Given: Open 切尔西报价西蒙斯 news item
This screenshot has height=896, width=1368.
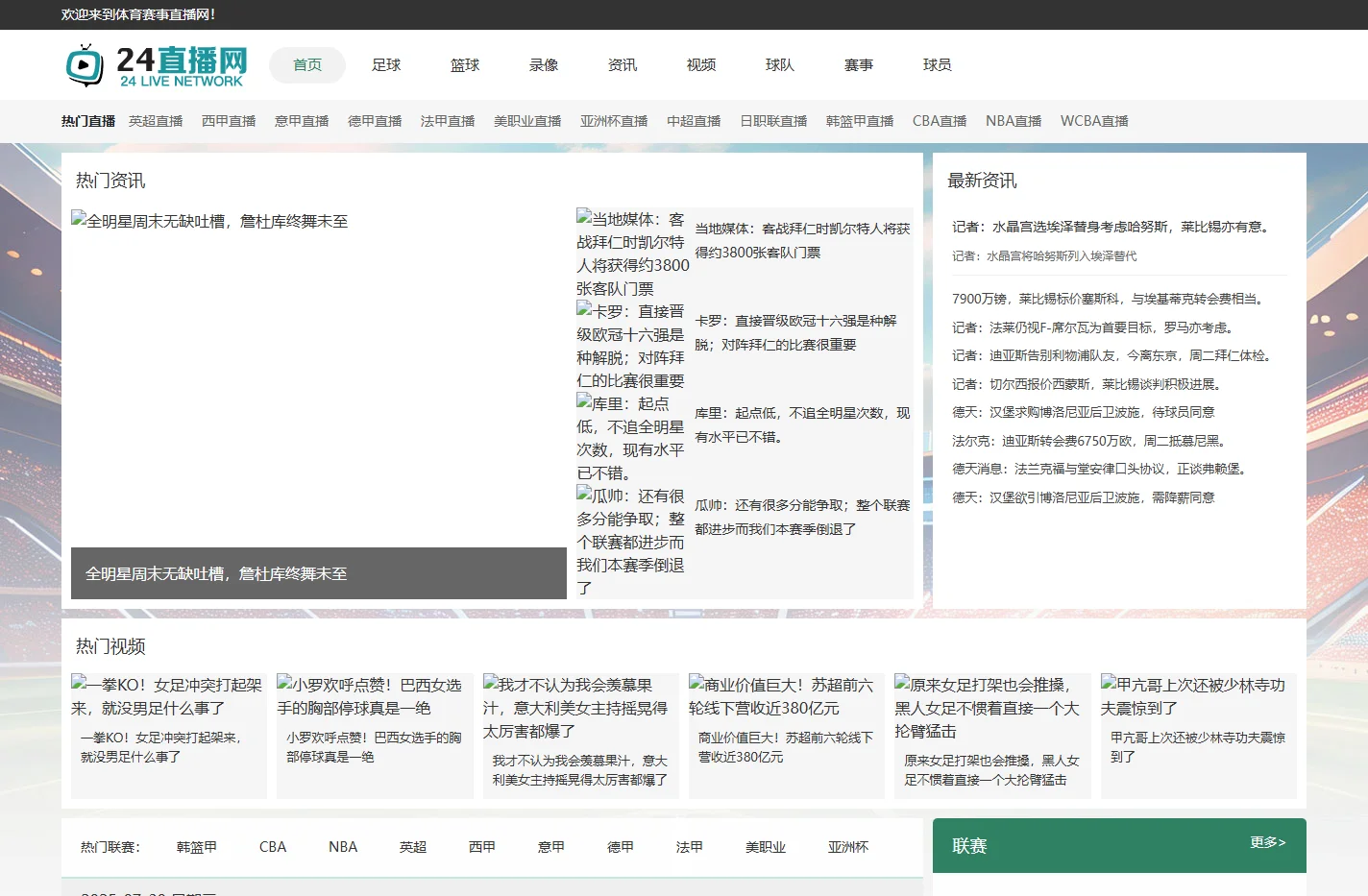Looking at the screenshot, I should [1089, 384].
